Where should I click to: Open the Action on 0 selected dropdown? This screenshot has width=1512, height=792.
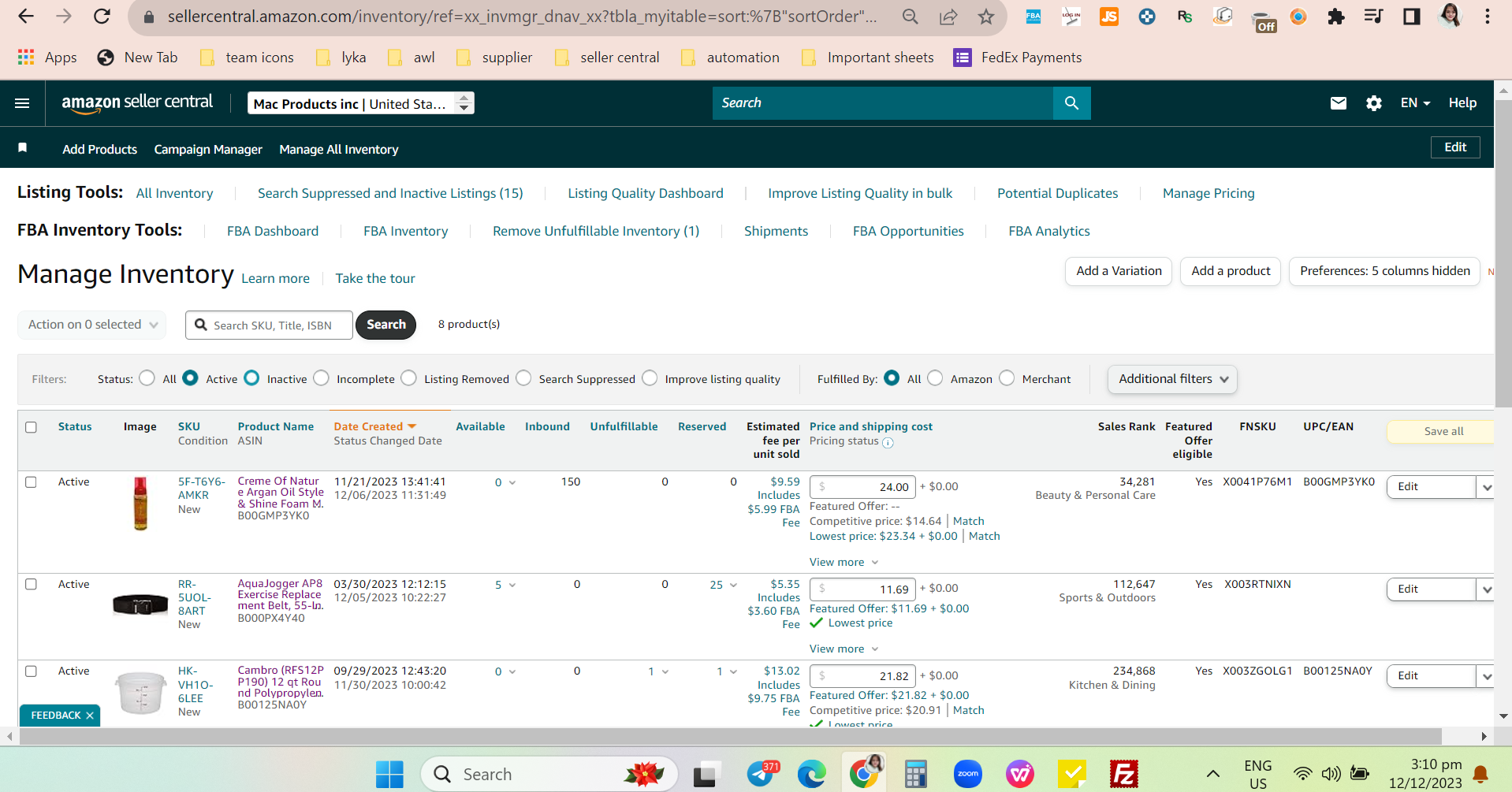91,325
